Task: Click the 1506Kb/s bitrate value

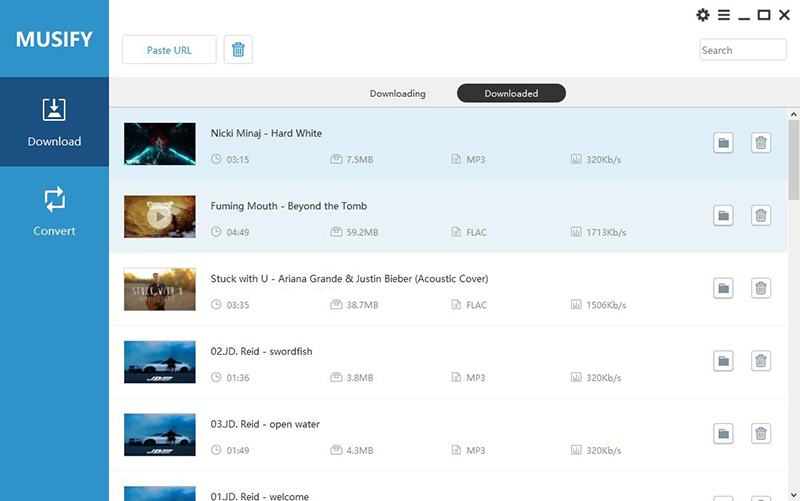Action: pyautogui.click(x=606, y=305)
